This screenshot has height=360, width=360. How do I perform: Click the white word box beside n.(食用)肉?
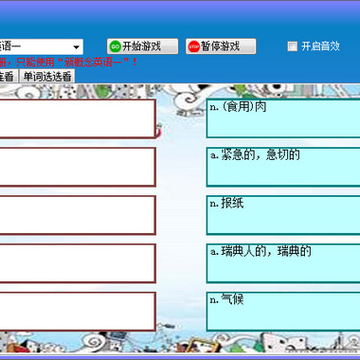[77, 118]
